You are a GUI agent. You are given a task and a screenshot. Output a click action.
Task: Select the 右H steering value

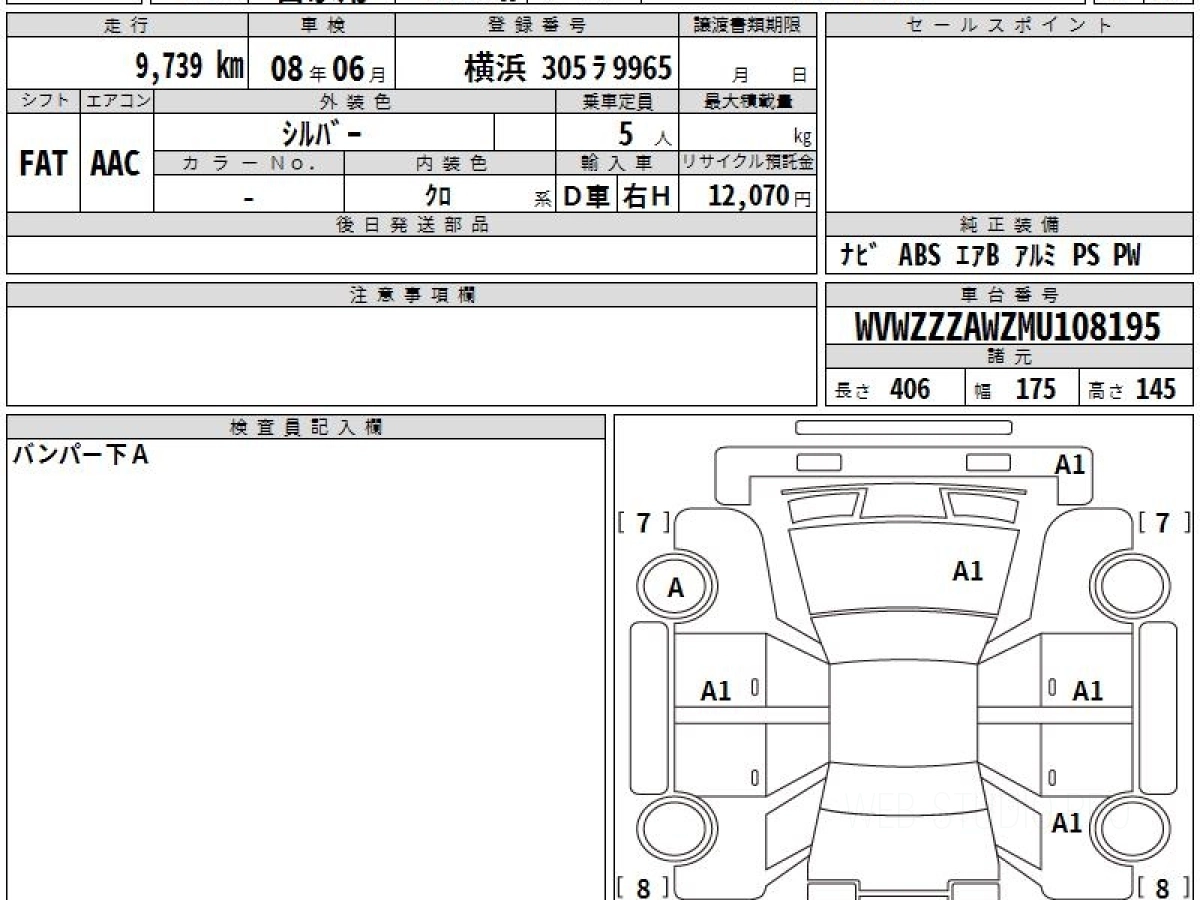tap(647, 197)
